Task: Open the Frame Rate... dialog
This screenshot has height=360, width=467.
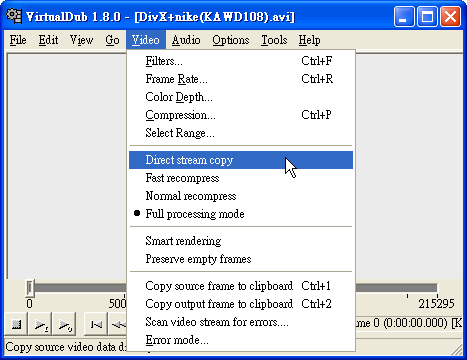Action: (241, 79)
